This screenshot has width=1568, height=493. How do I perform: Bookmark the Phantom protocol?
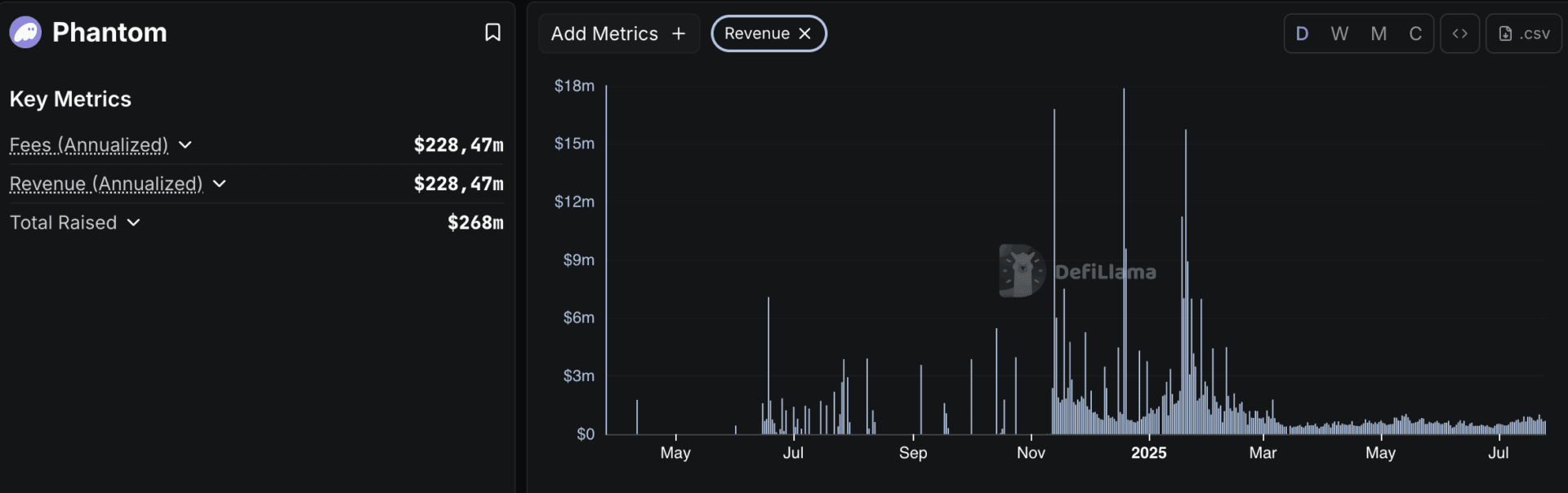click(492, 33)
